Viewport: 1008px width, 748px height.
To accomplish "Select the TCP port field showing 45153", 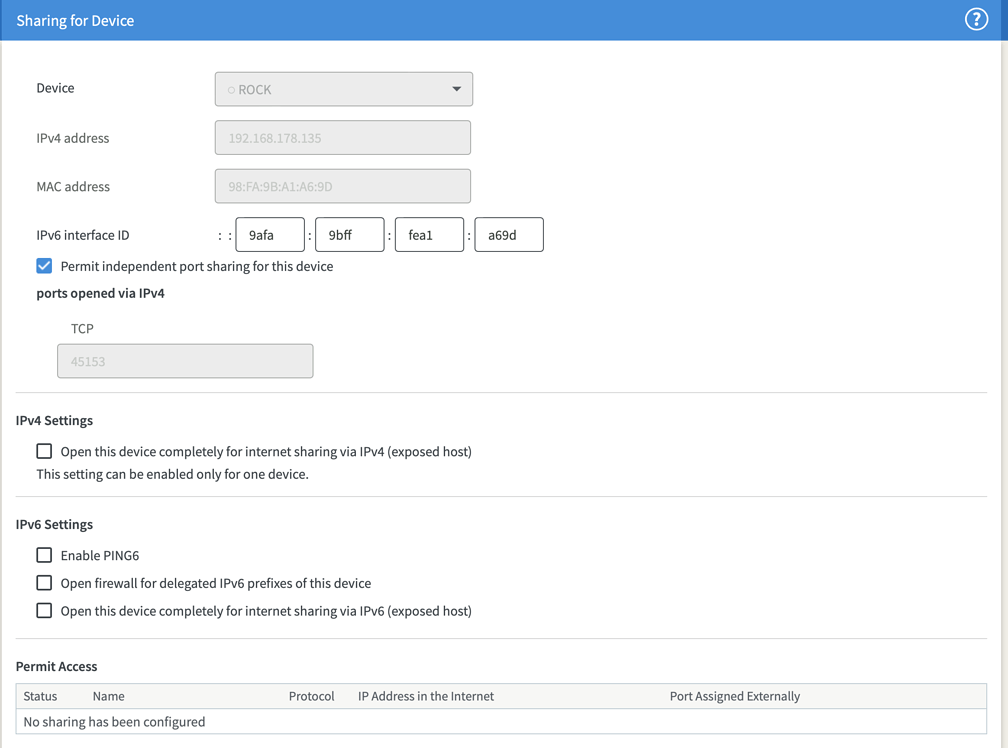I will pos(185,361).
